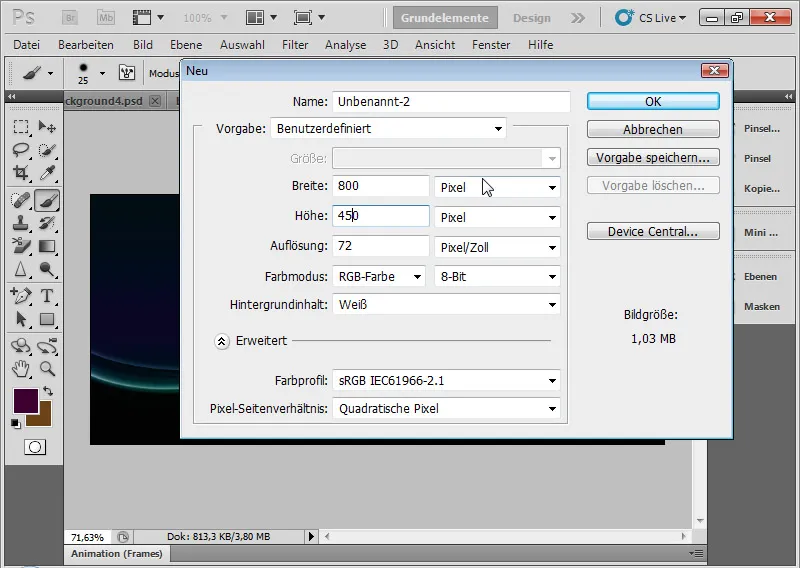This screenshot has height=568, width=800.
Task: Select the Rectangular Marquee tool
Action: (x=20, y=127)
